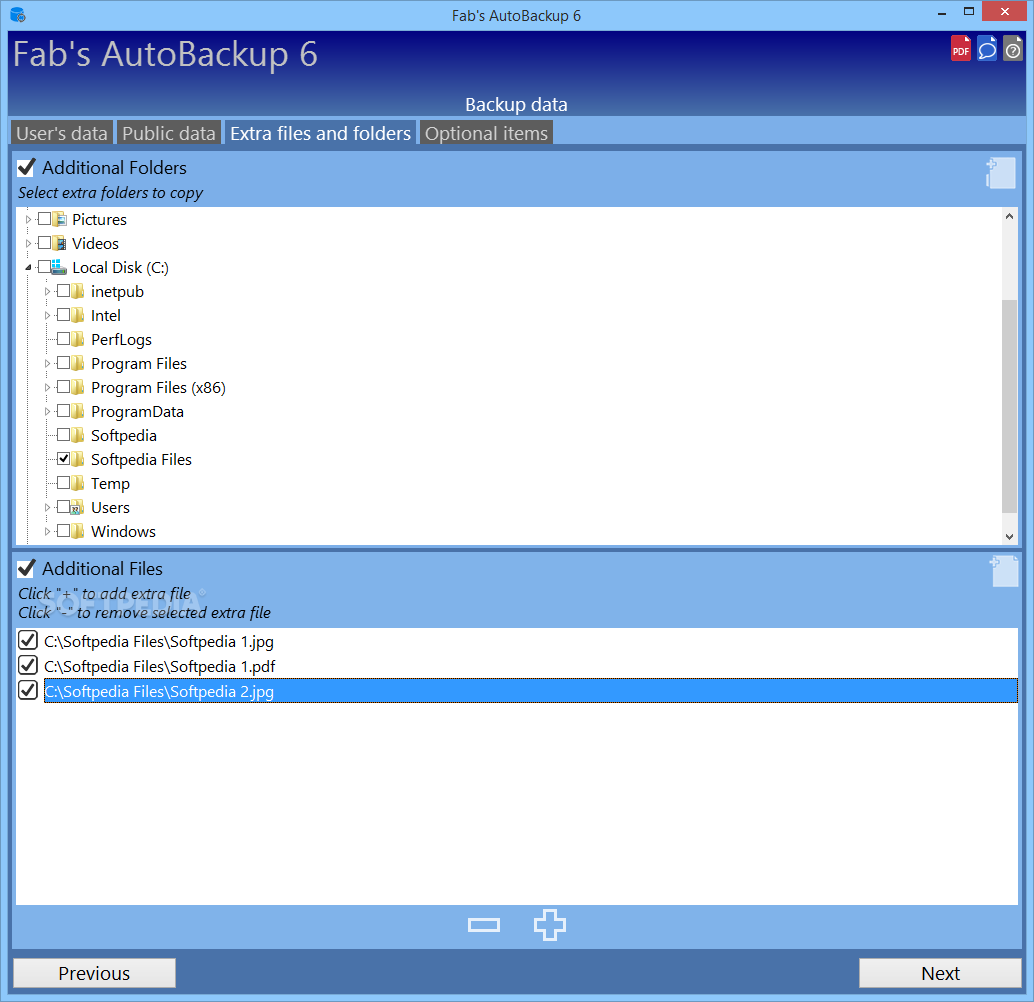This screenshot has width=1034, height=1002.
Task: Click the add file icon in Additional Files
Action: pyautogui.click(x=1004, y=571)
